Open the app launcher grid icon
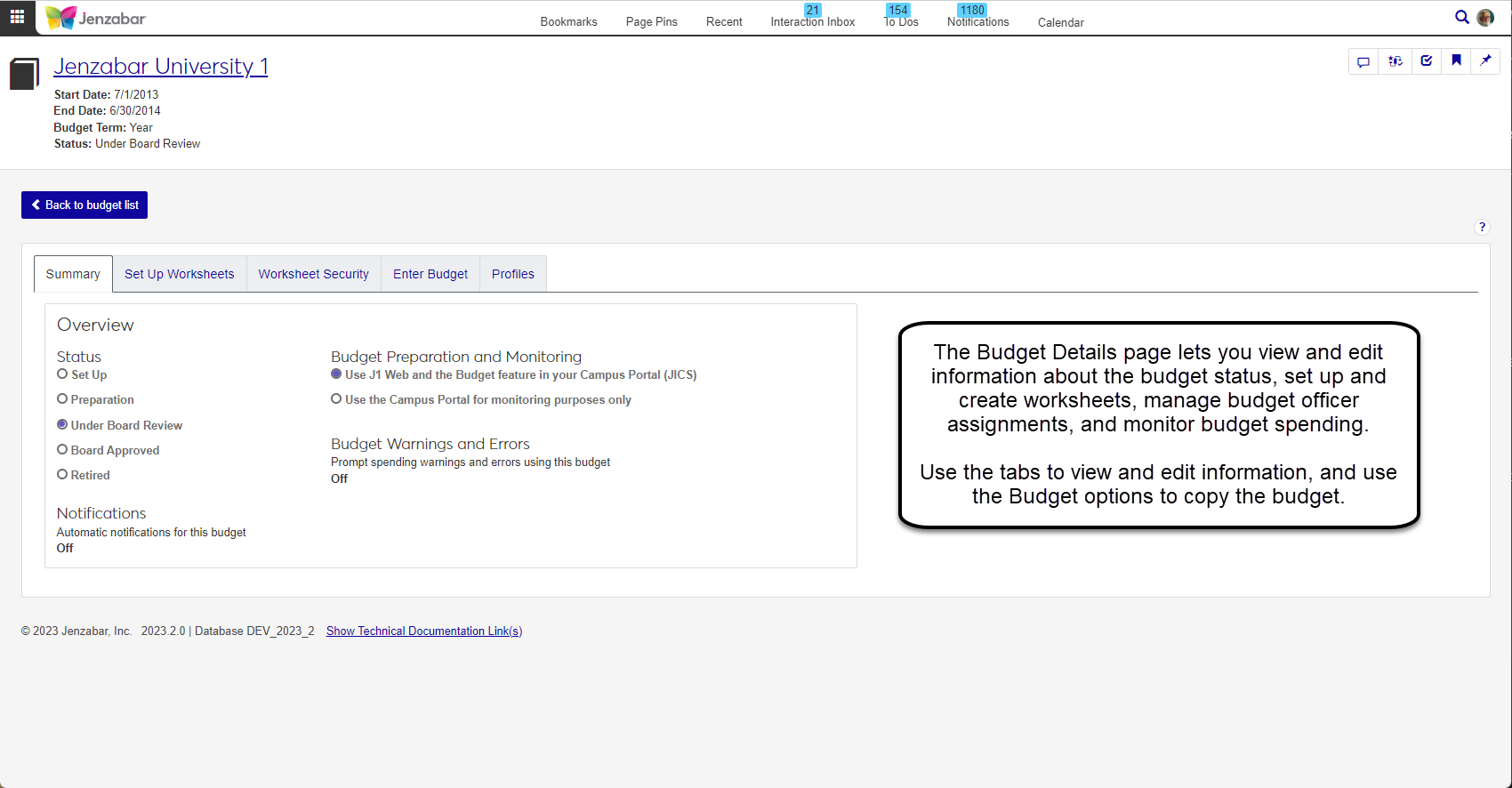1512x788 pixels. pos(17,17)
